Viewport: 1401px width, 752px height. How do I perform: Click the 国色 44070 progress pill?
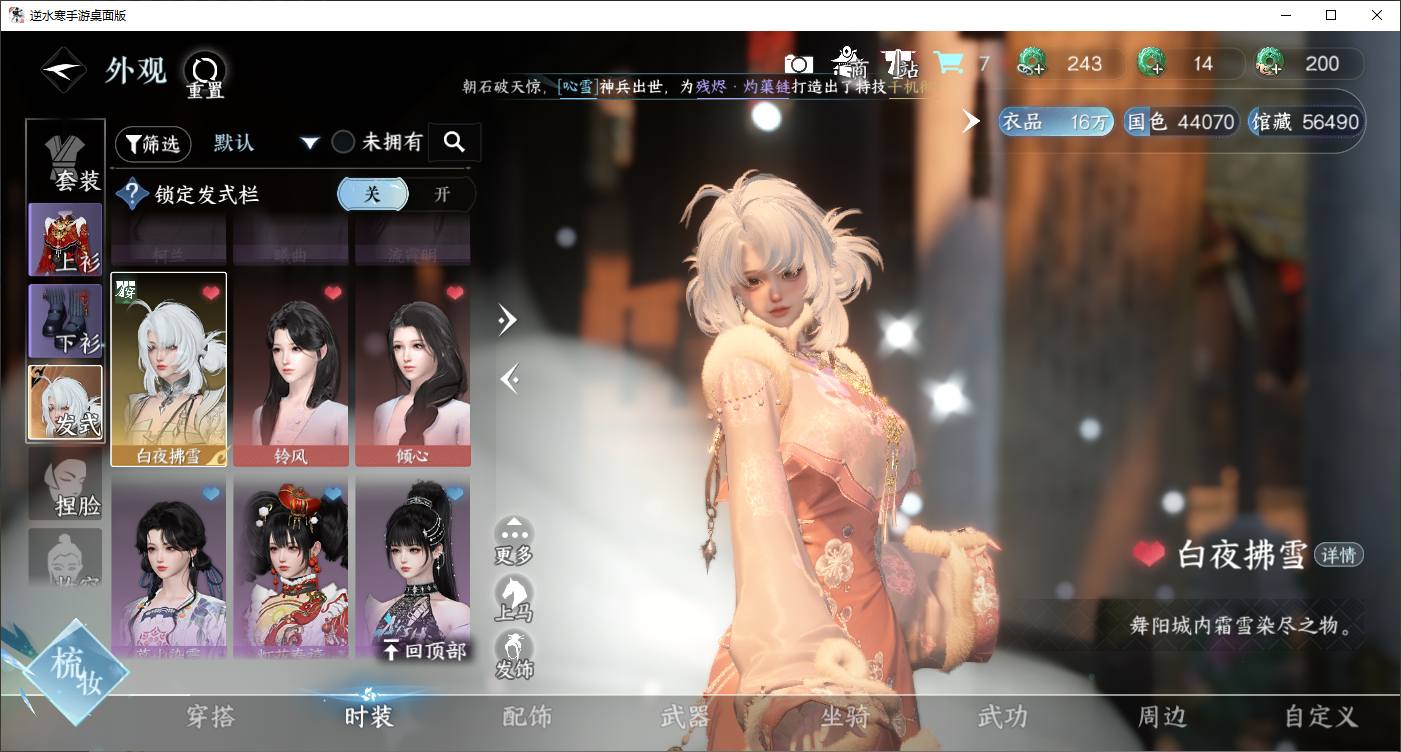pyautogui.click(x=1181, y=122)
